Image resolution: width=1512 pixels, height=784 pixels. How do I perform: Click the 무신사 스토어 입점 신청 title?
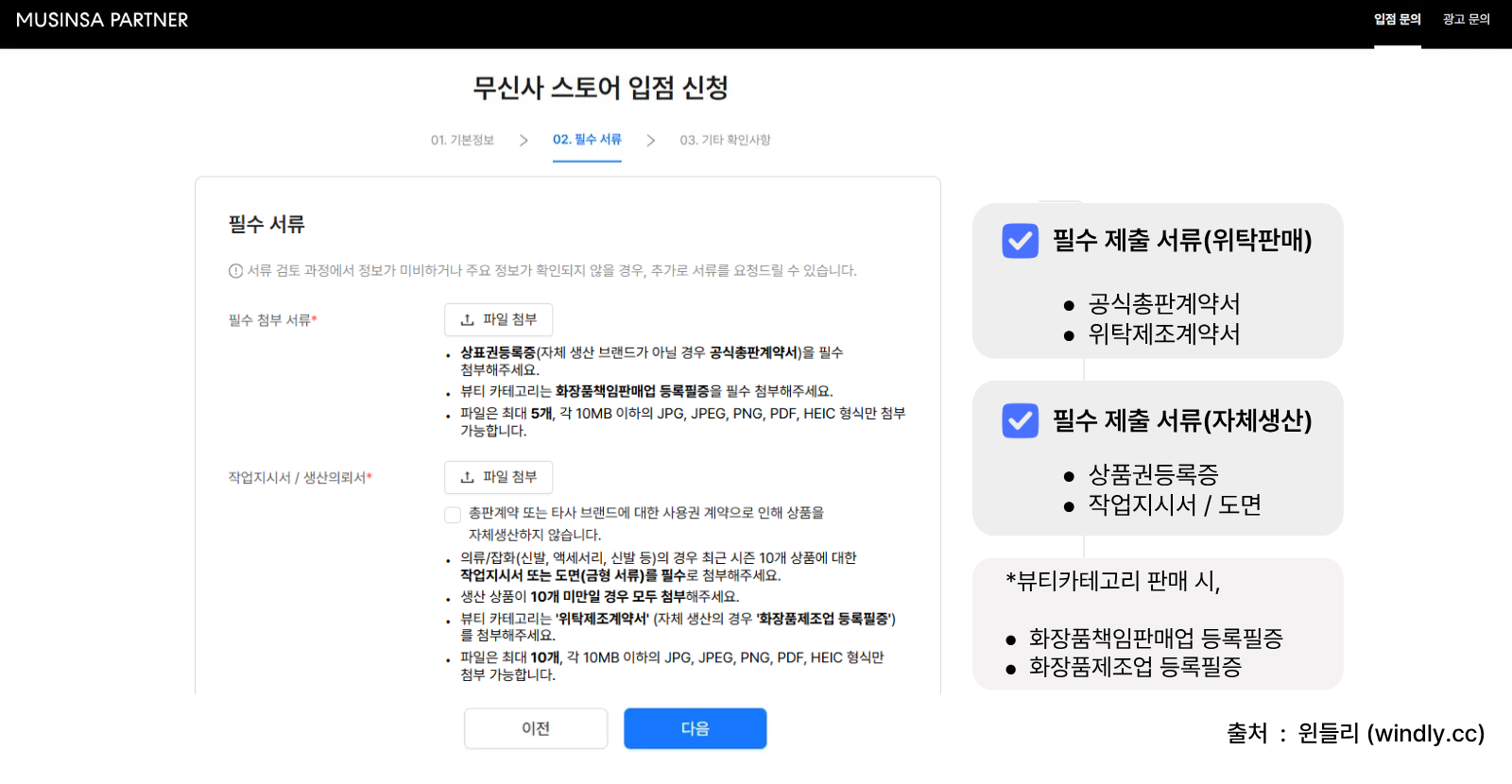(x=600, y=88)
